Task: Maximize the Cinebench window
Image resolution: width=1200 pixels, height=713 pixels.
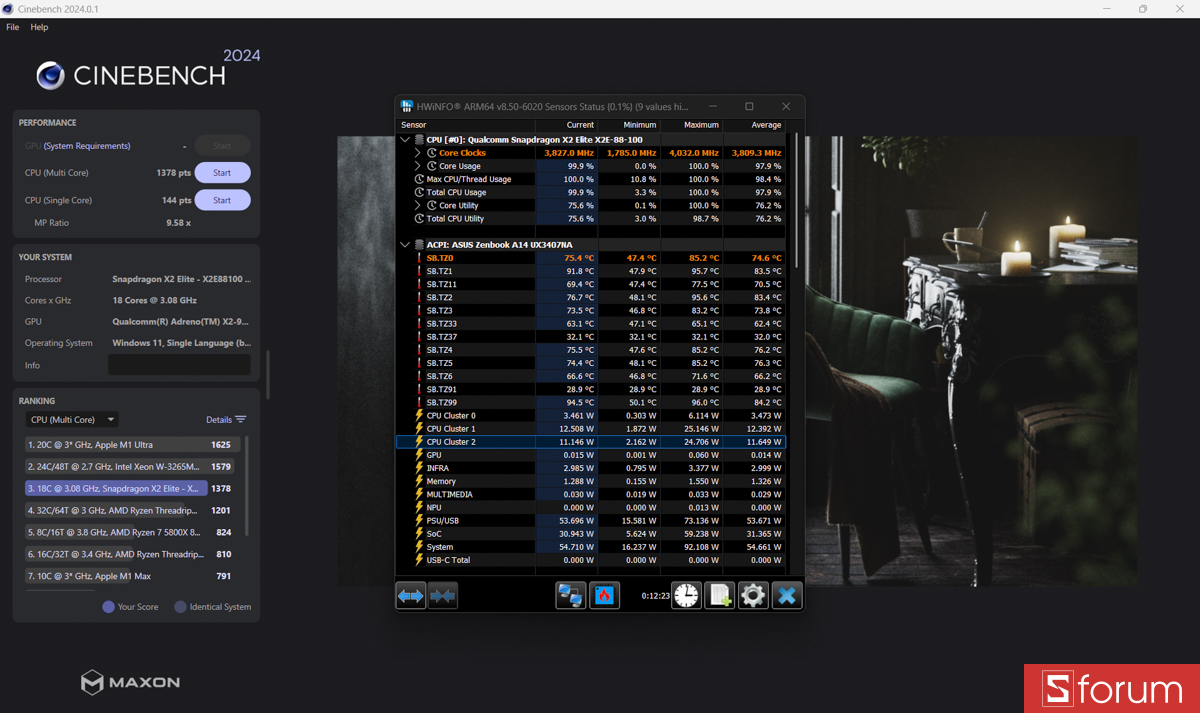Action: click(x=1143, y=9)
